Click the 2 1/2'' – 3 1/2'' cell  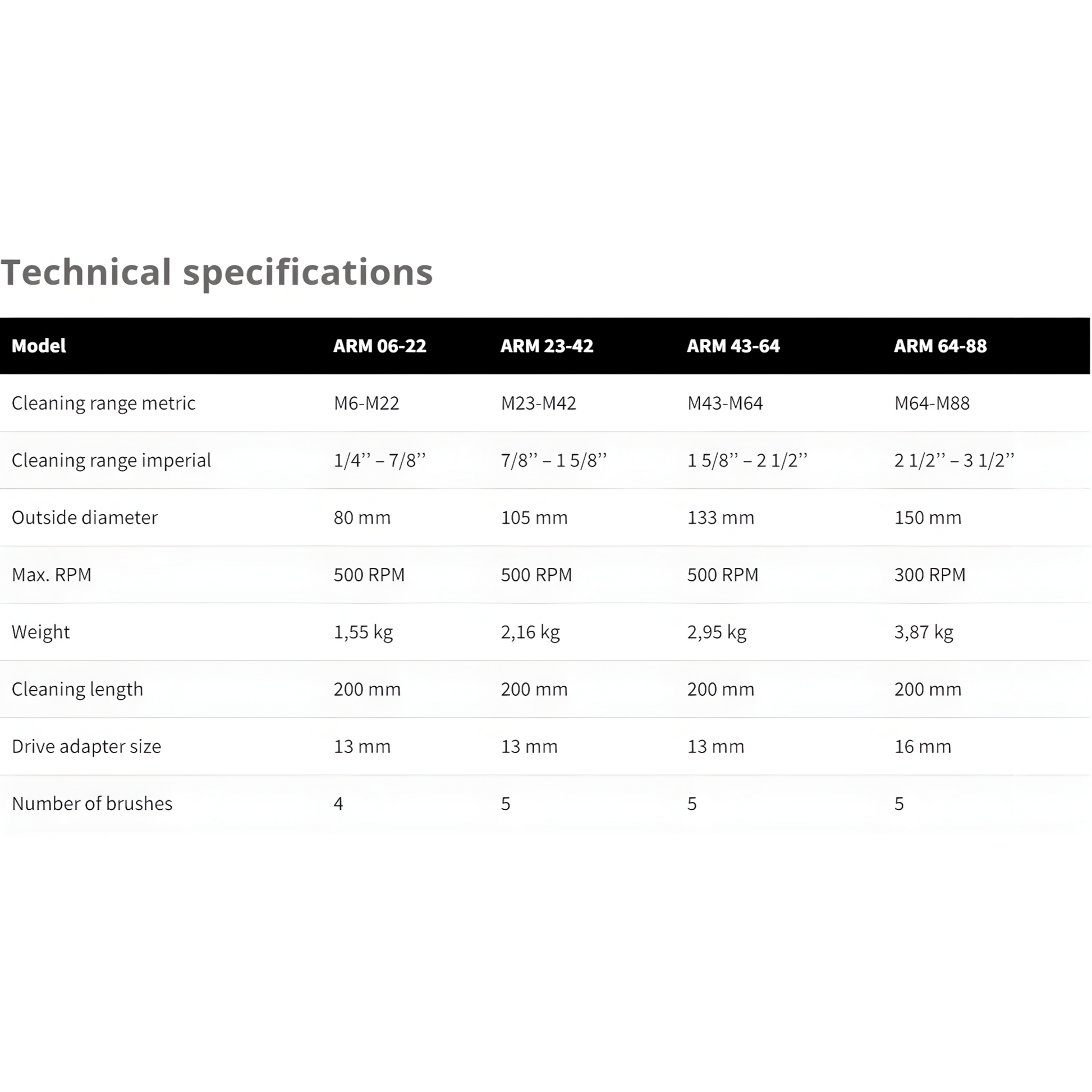[x=954, y=460]
